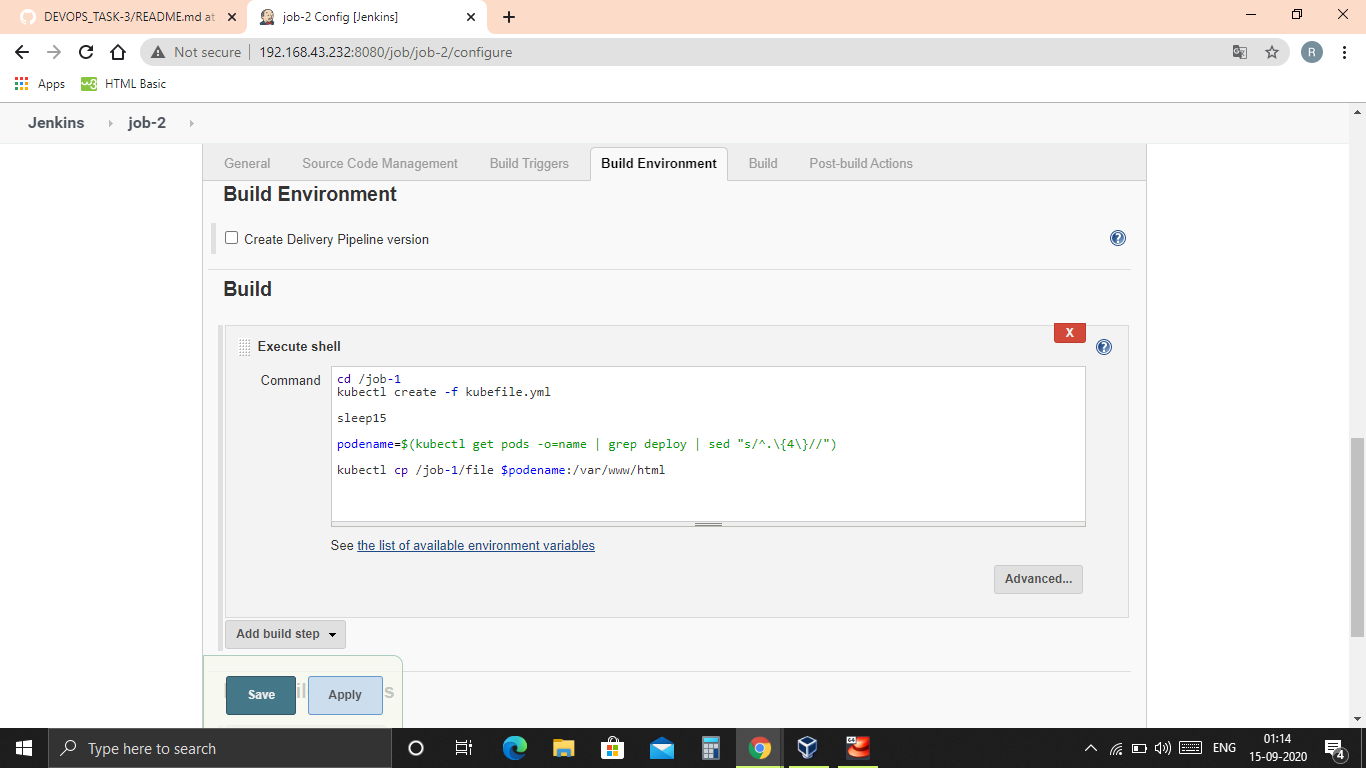Click the sleep15 line in command
1366x768 pixels.
tap(362, 418)
